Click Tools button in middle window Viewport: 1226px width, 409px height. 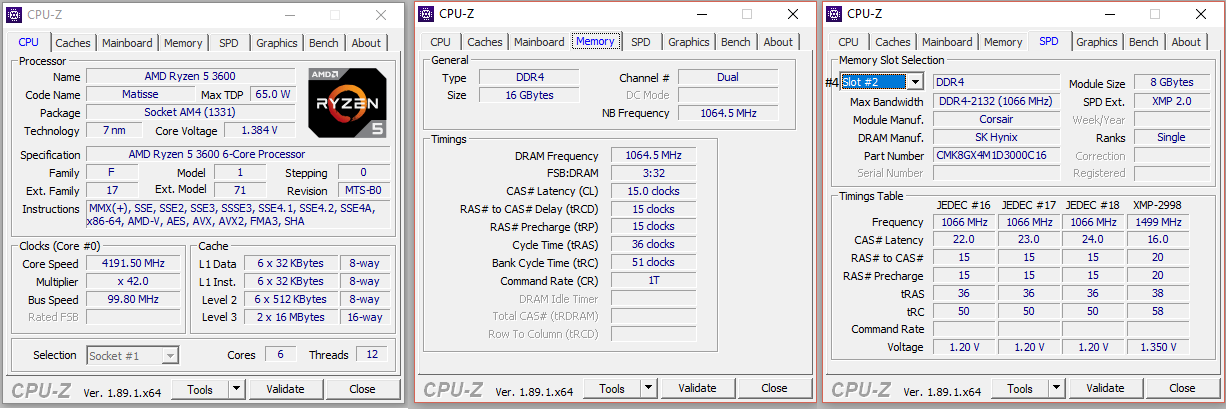(612, 388)
